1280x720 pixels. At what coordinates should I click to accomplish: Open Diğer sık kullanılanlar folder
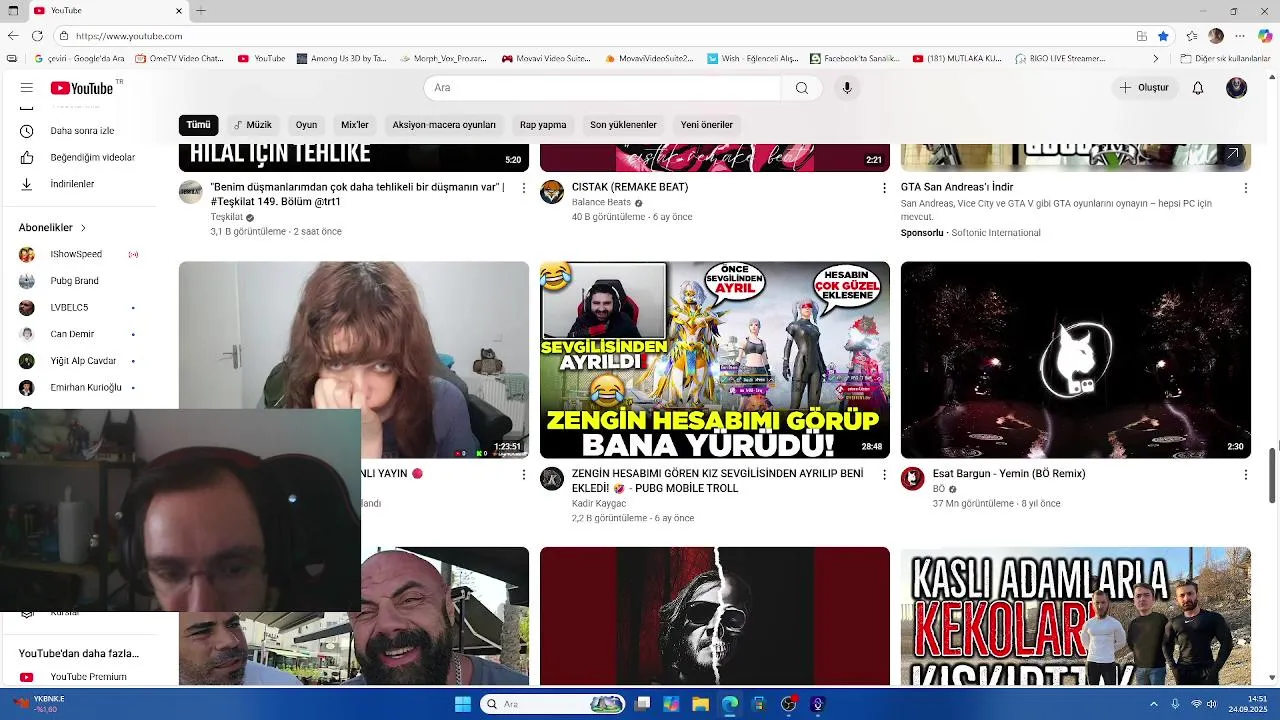click(1225, 59)
